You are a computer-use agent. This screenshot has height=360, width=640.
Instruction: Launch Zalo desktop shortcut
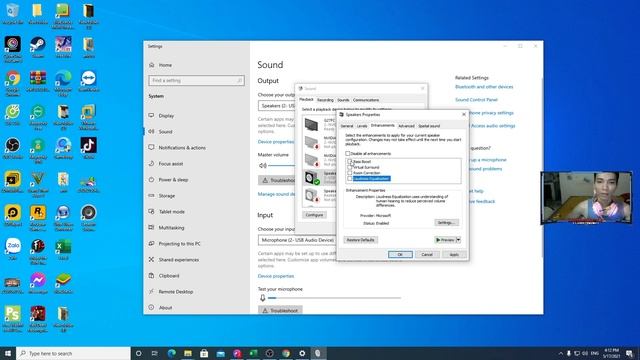click(x=13, y=249)
